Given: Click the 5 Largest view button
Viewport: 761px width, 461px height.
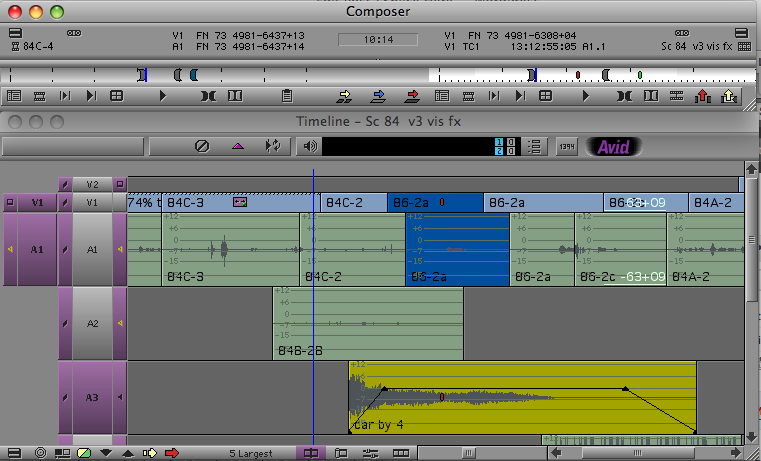Looking at the screenshot, I should pos(249,453).
